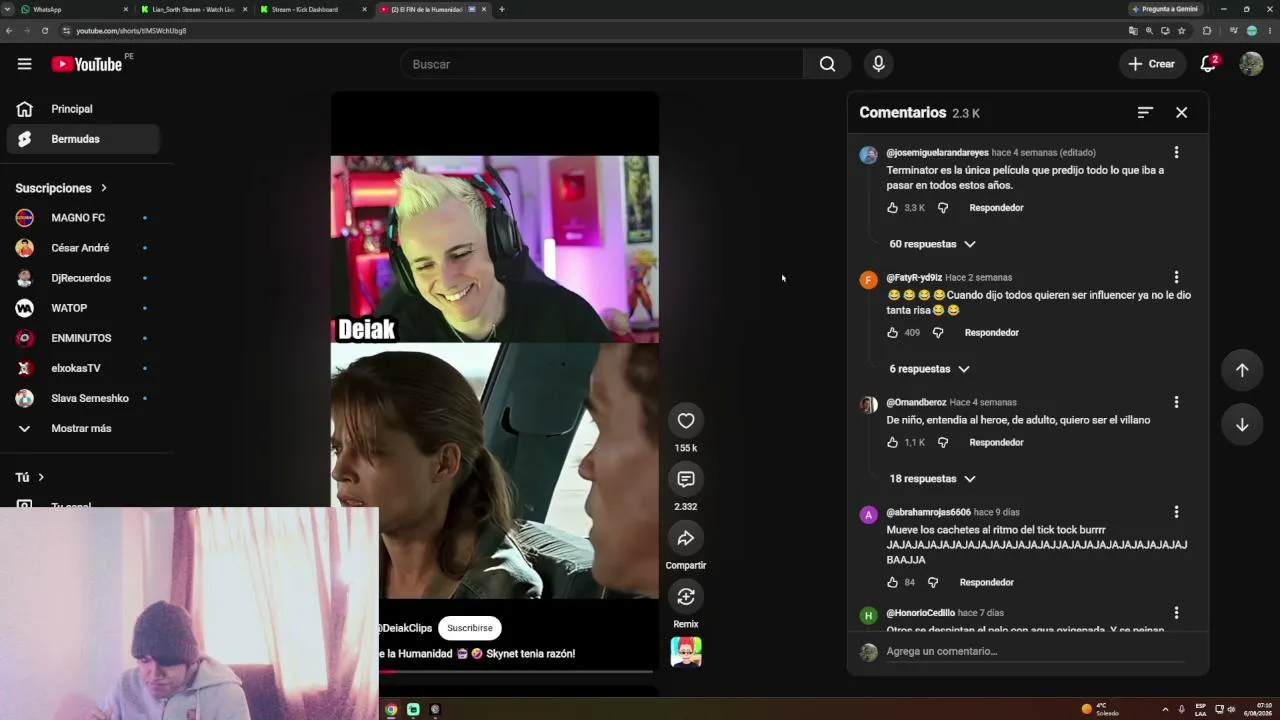
Task: Dislike the comment by @FatyR-yd9iz
Action: (938, 333)
